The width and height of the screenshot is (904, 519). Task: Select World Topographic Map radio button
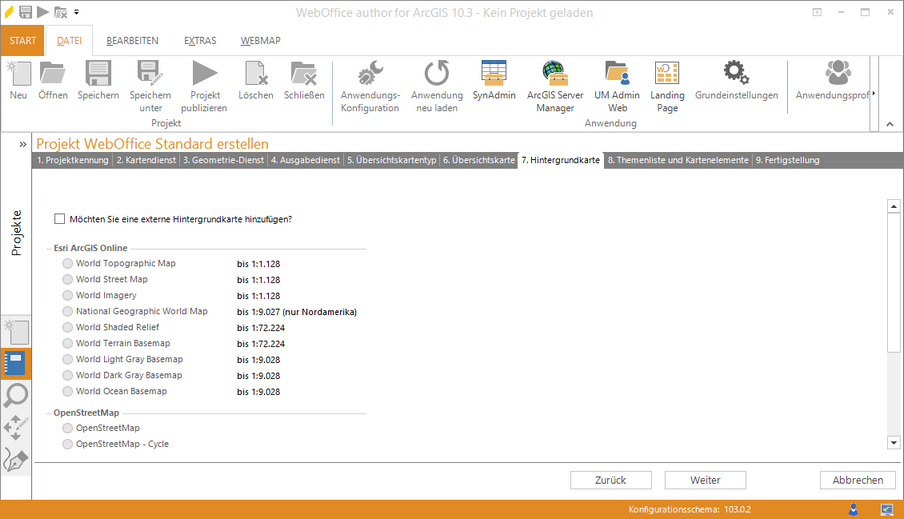68,264
